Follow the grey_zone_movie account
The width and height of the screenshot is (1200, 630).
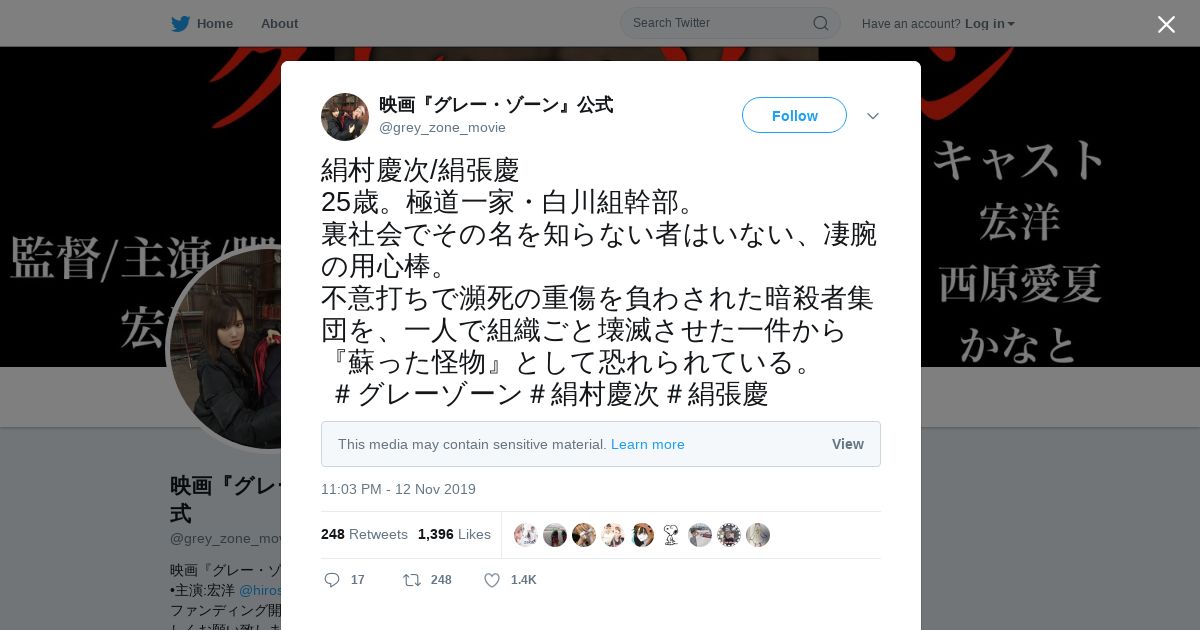click(x=794, y=116)
